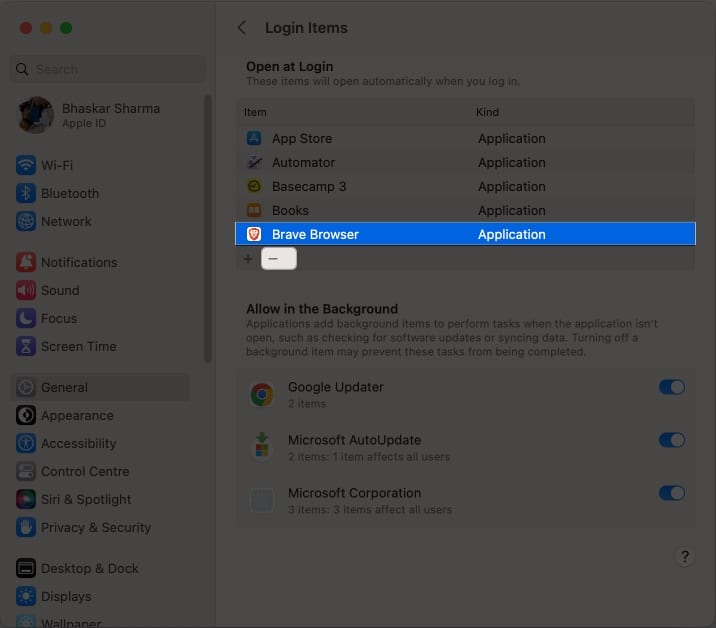Click the App Store app icon

254,138
